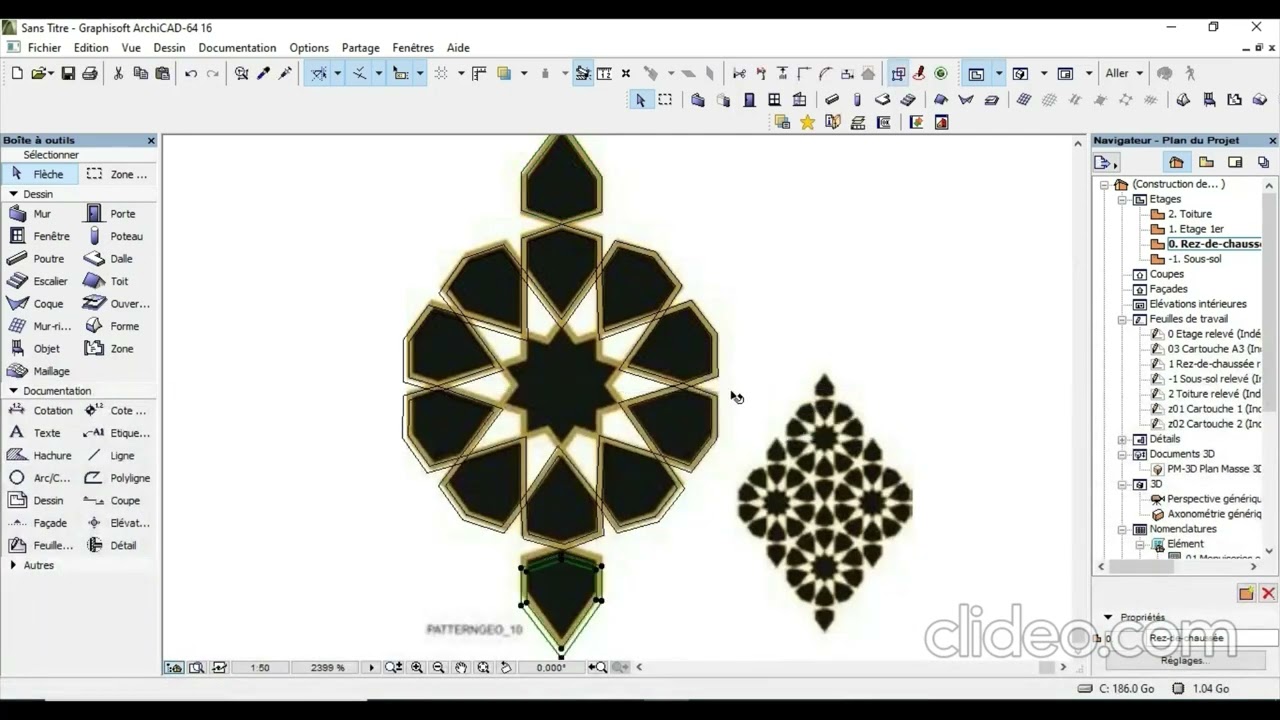
Task: Click the zoom-in magnifier in bottom bar
Action: tap(417, 667)
